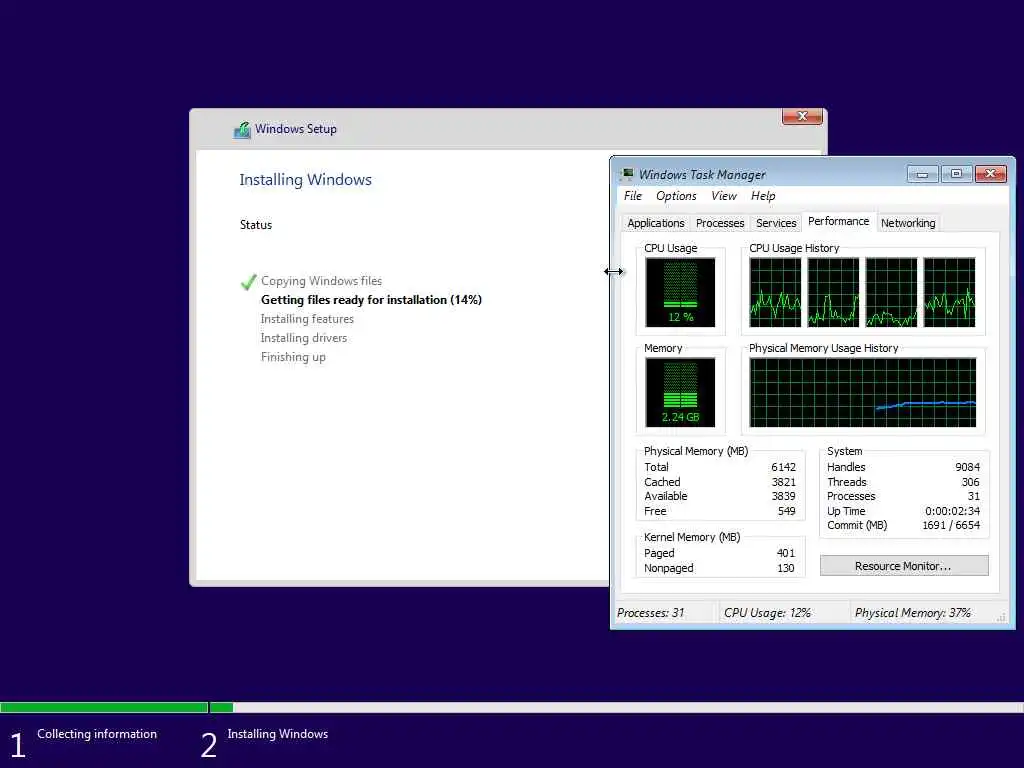Open the File menu in Task Manager
The width and height of the screenshot is (1024, 768).
coord(632,196)
